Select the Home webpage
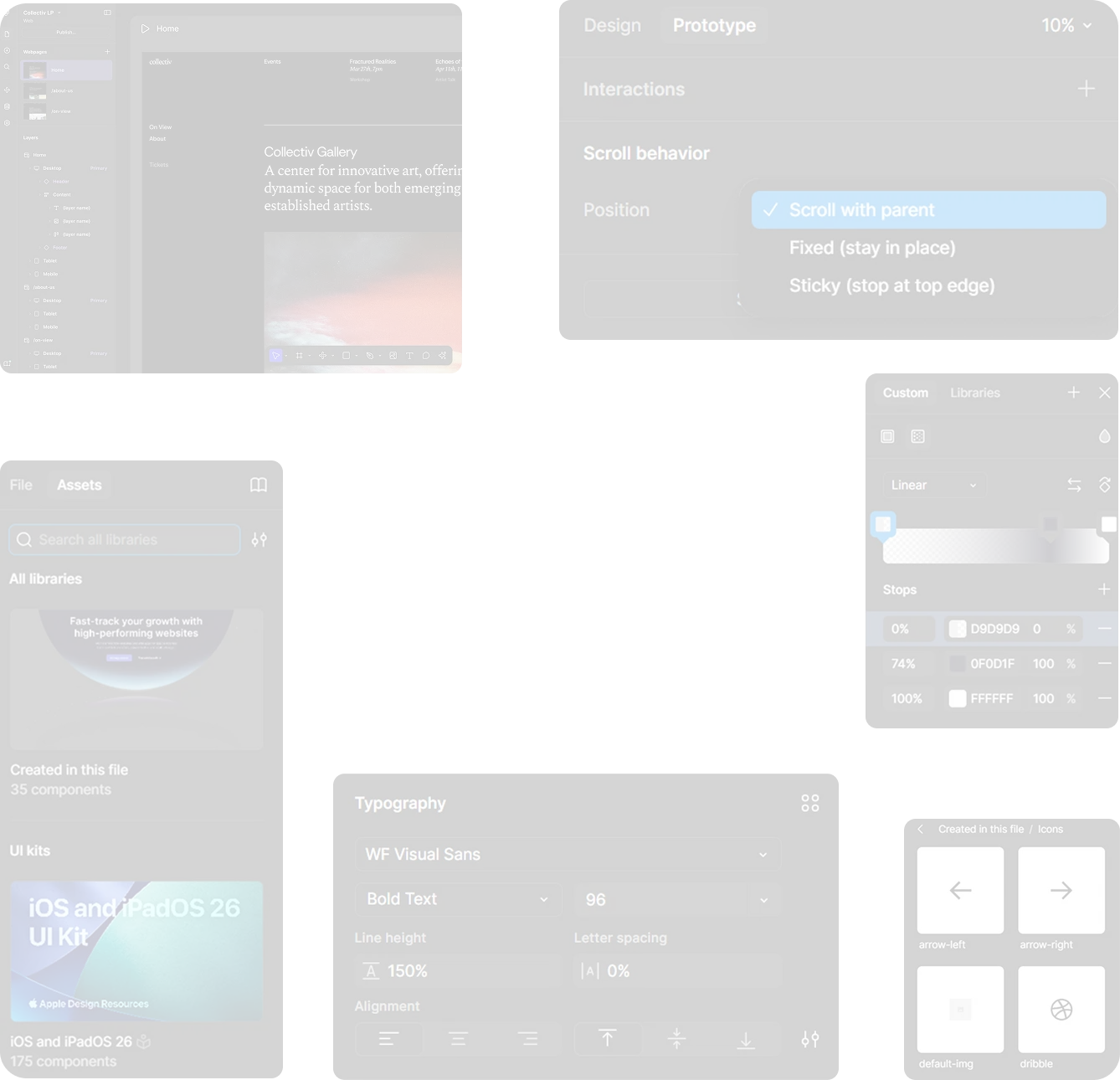 [67, 70]
